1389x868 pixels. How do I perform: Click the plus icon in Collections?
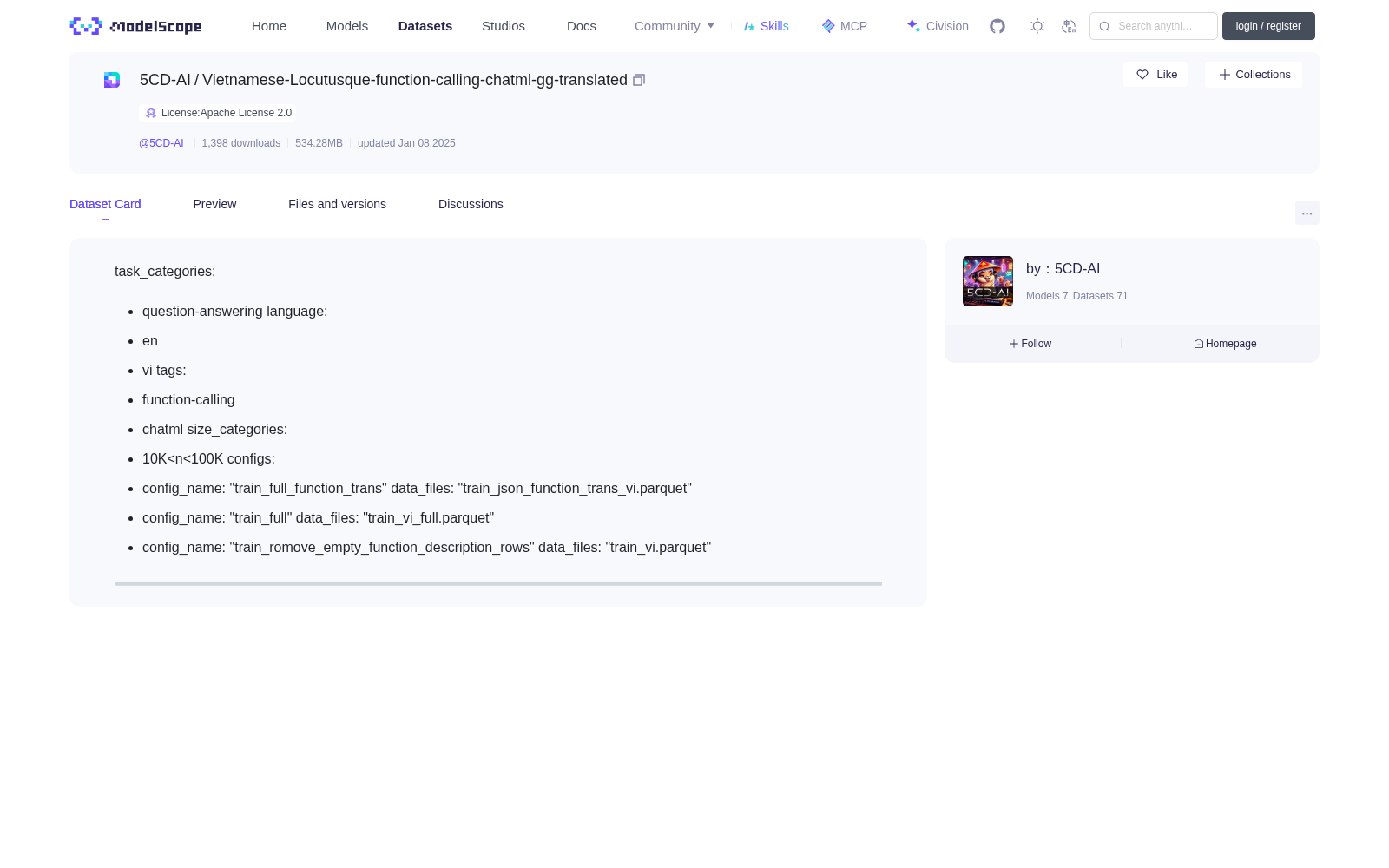[x=1225, y=75]
